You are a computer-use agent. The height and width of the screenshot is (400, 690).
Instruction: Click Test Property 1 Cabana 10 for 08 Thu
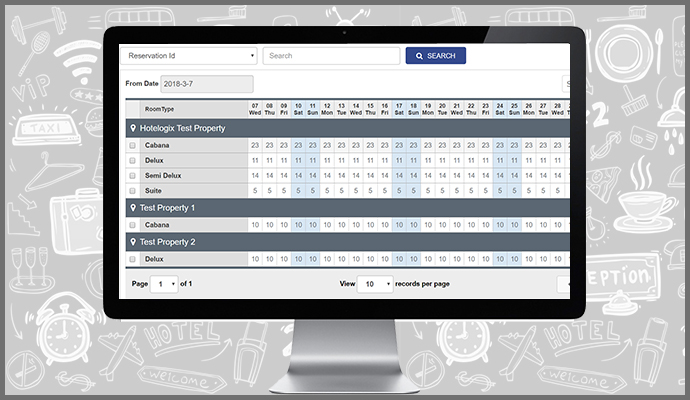coord(270,225)
